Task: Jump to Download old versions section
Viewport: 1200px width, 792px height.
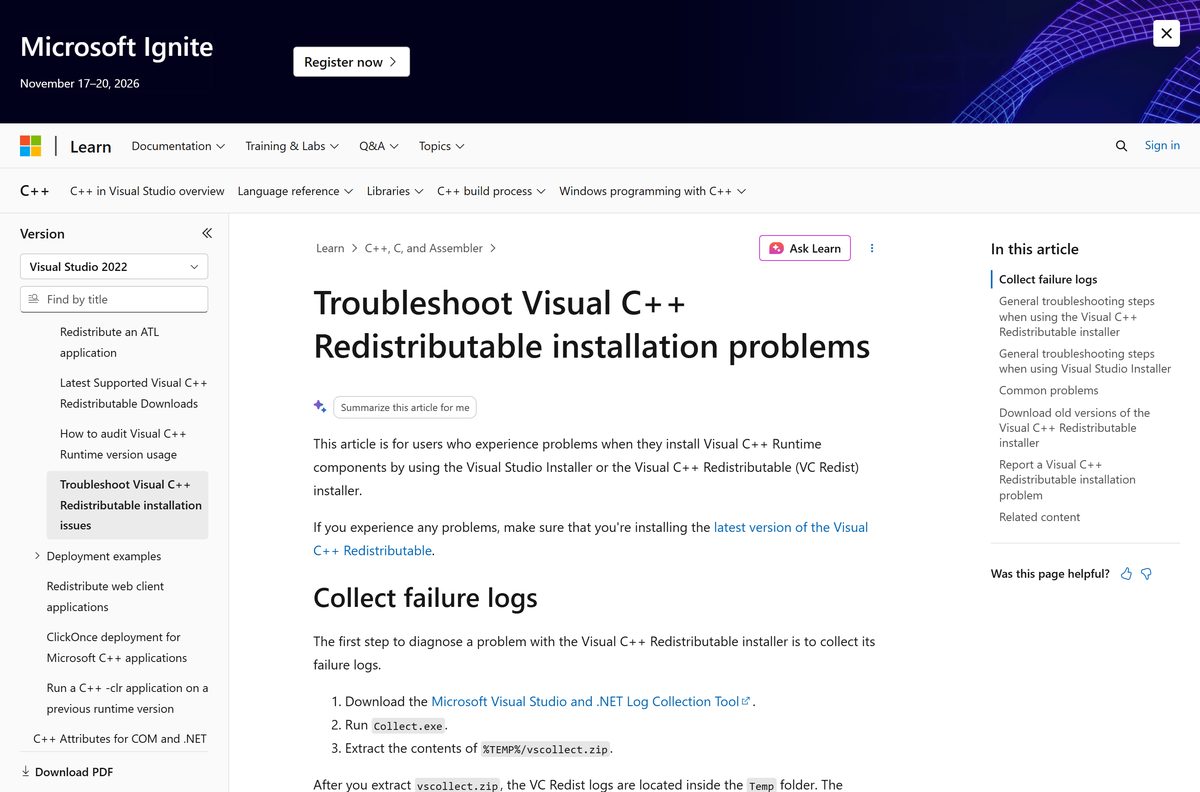Action: click(x=1075, y=428)
